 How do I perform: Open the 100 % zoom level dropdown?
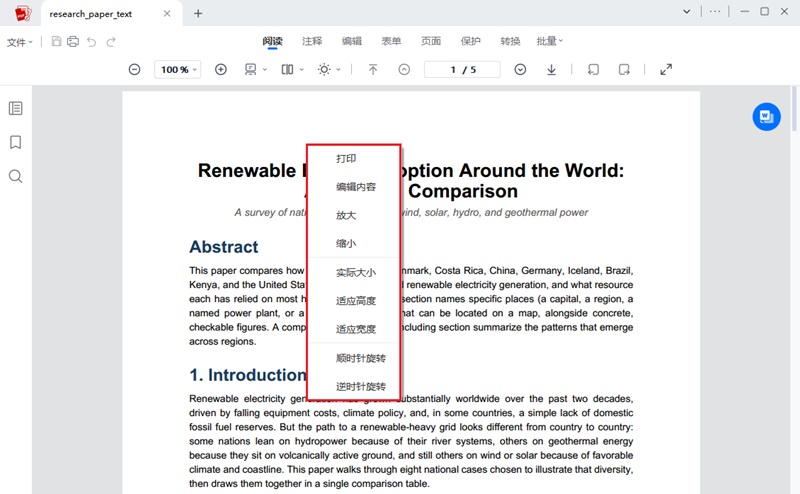click(x=178, y=69)
